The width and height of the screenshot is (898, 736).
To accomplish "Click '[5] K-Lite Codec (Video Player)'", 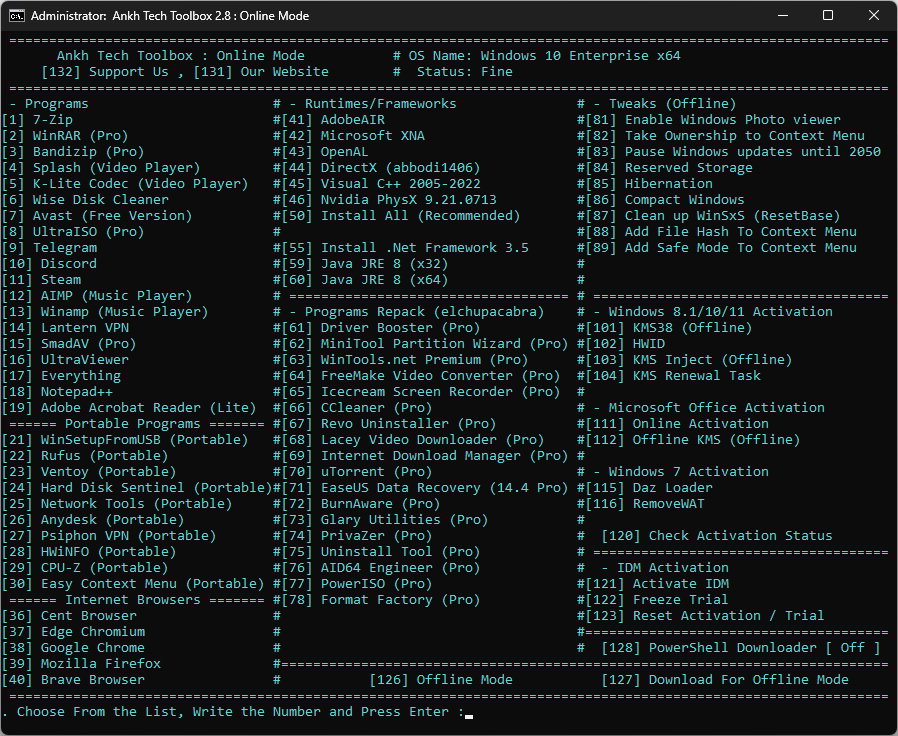I will click(125, 184).
